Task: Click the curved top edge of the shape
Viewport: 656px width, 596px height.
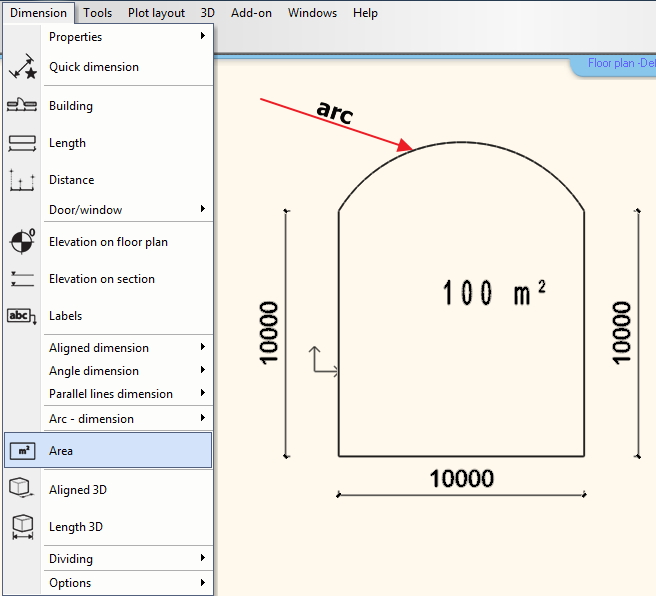Action: [x=461, y=143]
